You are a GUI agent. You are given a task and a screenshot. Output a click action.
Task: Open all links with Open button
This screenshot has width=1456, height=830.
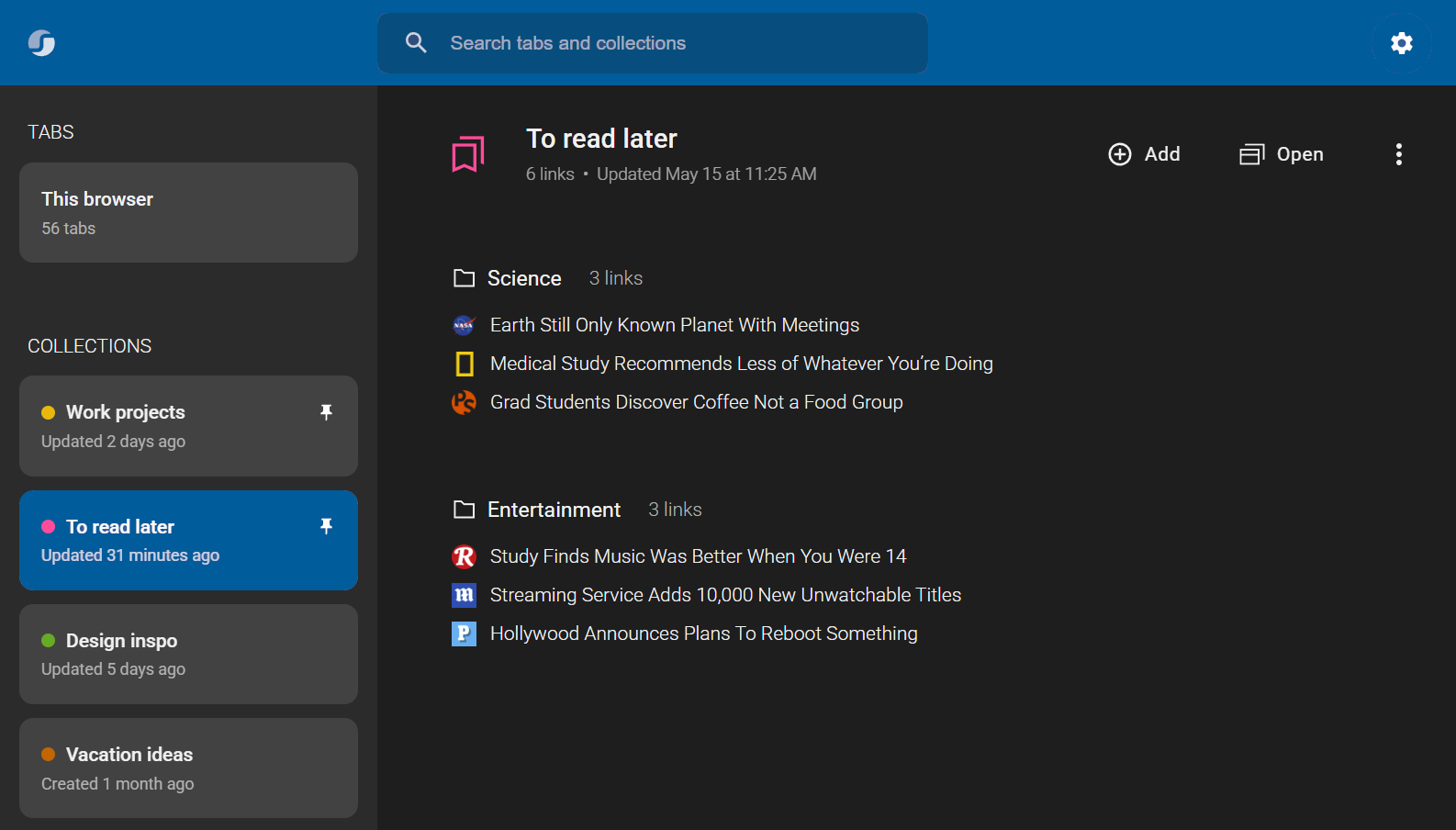pos(1282,154)
